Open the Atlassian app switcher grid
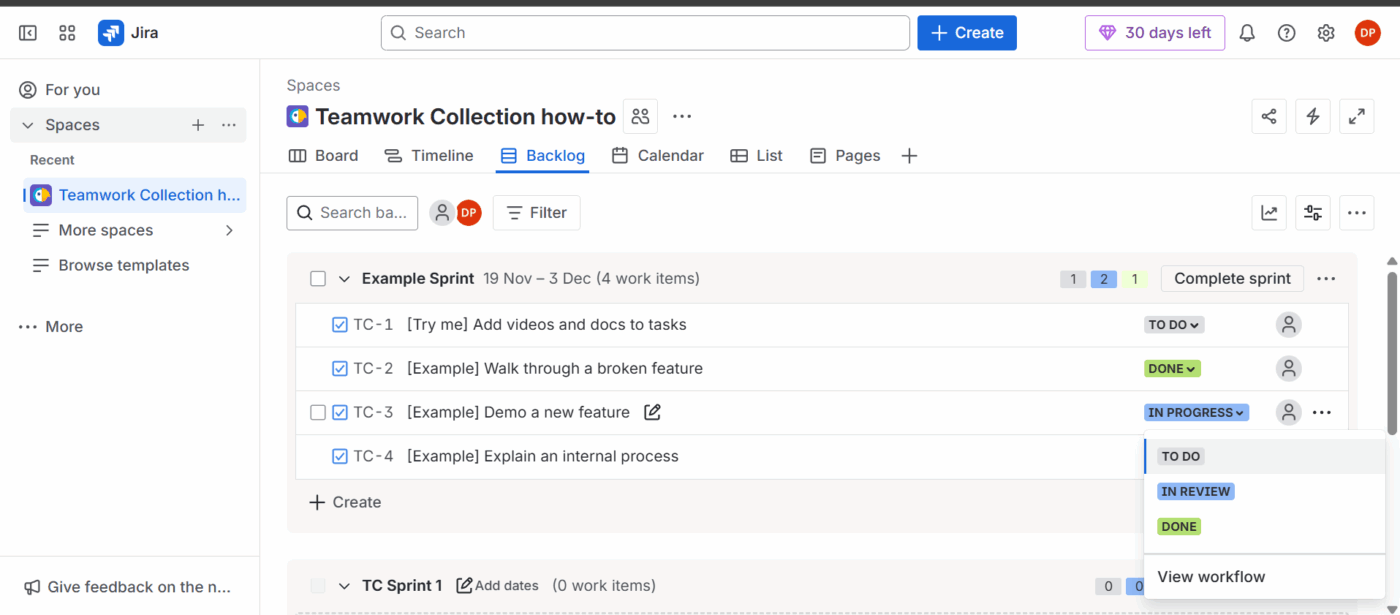Viewport: 1400px width, 615px height. [x=66, y=32]
